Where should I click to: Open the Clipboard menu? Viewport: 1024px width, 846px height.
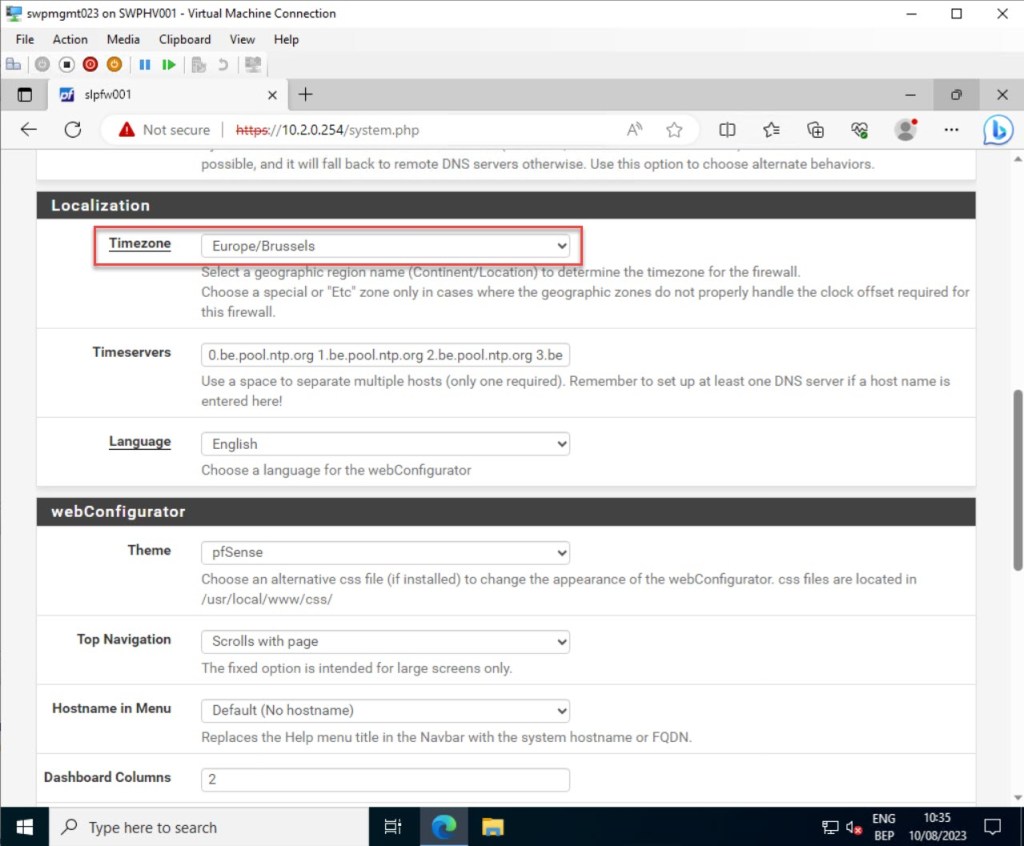tap(184, 39)
